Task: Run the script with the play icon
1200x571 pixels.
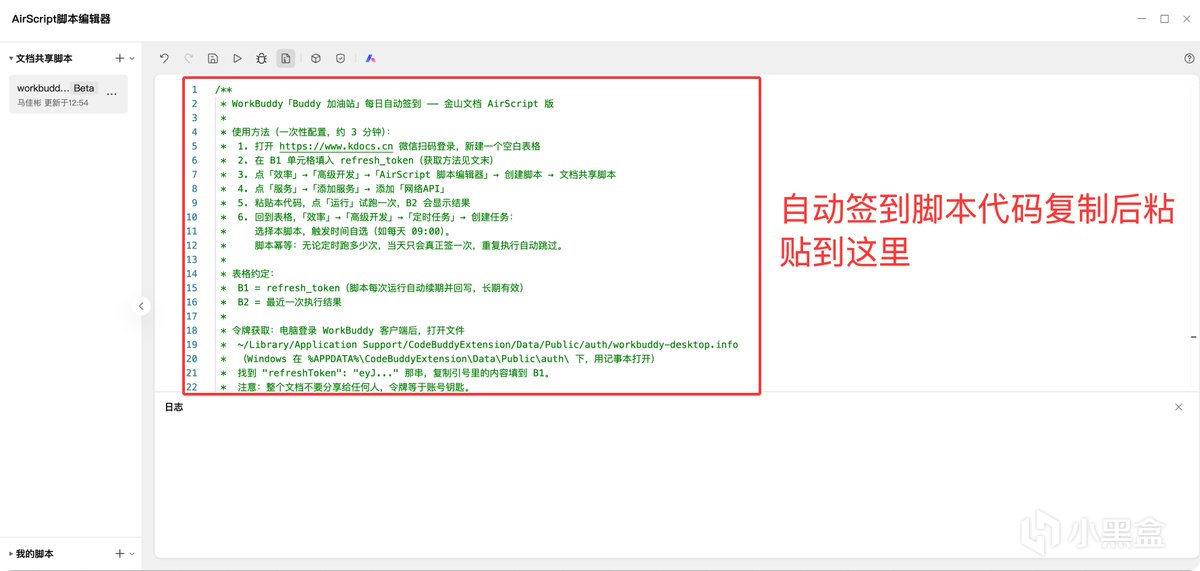Action: (237, 59)
